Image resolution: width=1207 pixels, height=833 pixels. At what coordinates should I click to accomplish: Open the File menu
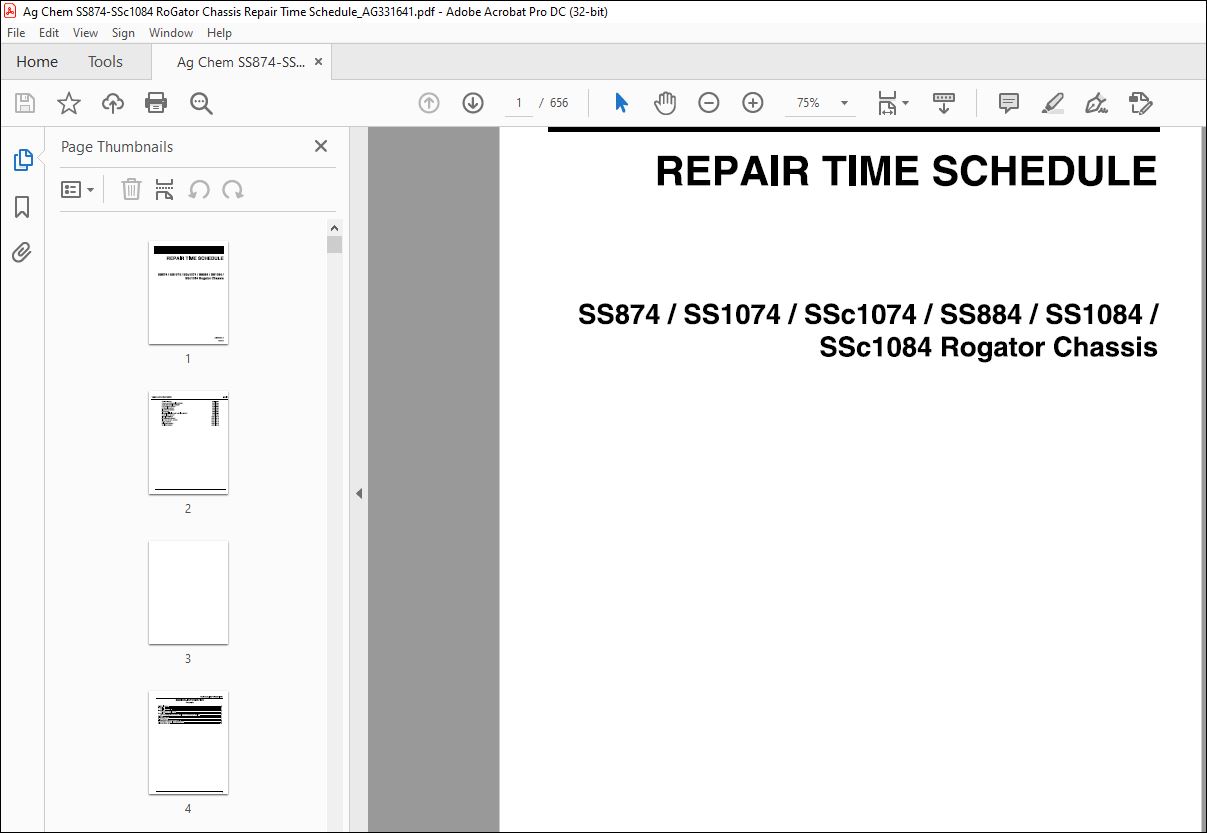(17, 33)
